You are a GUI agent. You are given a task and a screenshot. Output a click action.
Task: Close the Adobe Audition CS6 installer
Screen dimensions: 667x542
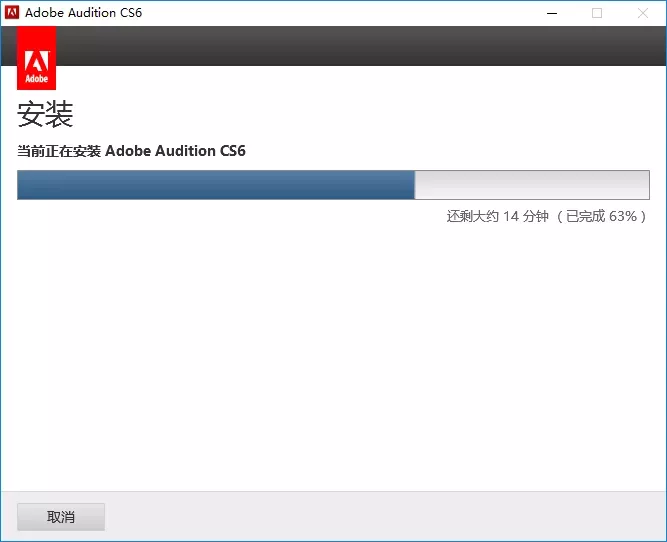tap(642, 13)
